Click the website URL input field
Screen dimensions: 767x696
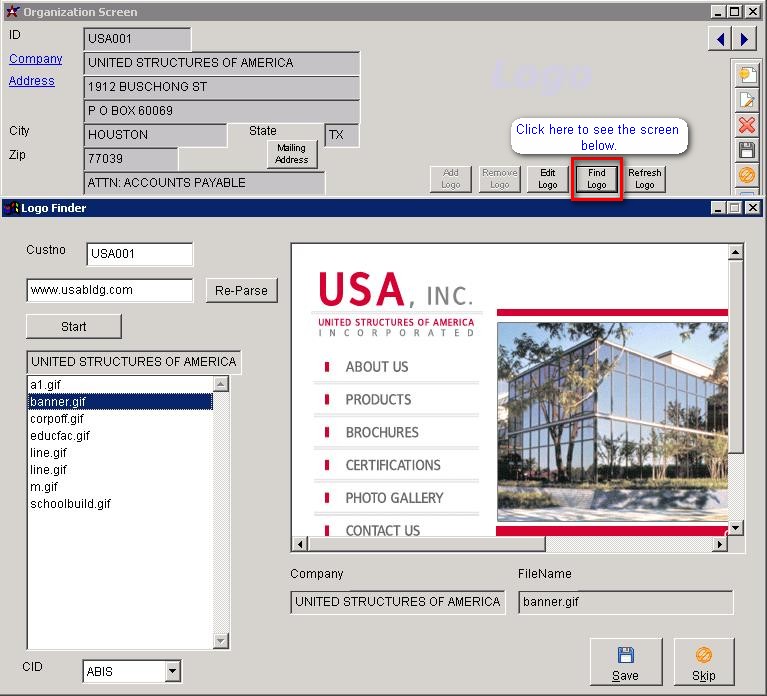coord(110,290)
